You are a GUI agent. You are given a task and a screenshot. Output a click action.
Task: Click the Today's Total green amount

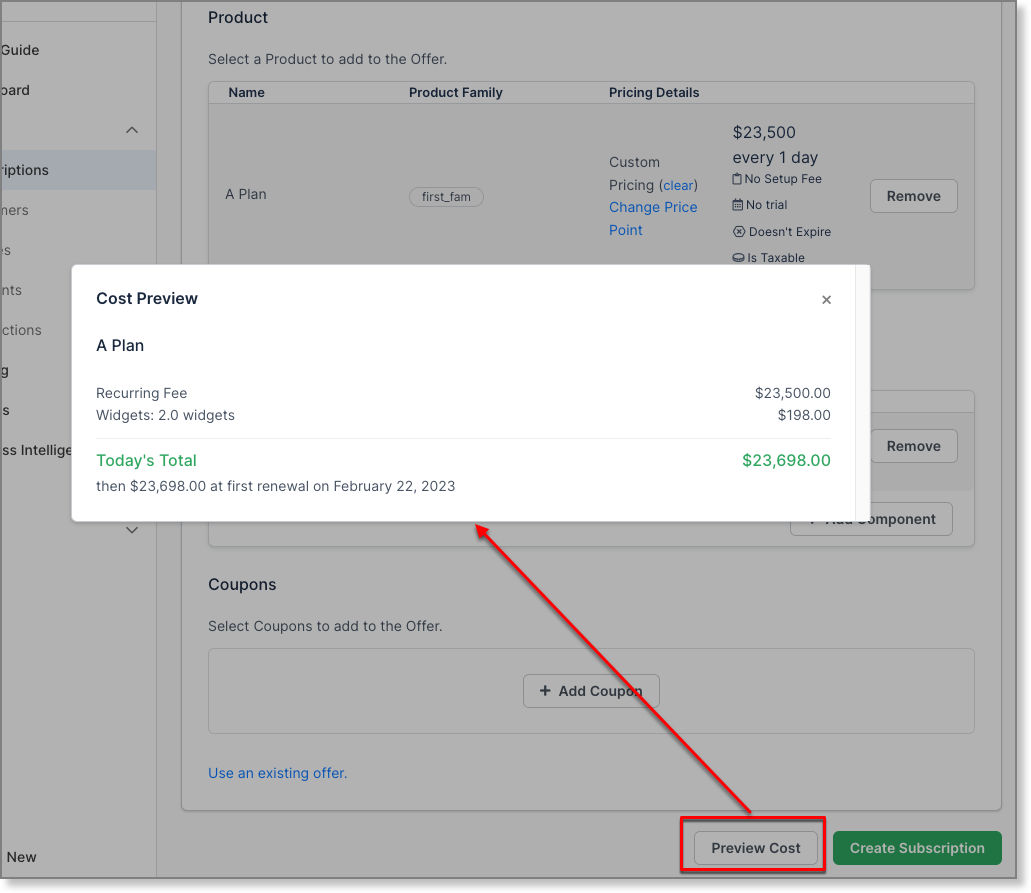[786, 460]
